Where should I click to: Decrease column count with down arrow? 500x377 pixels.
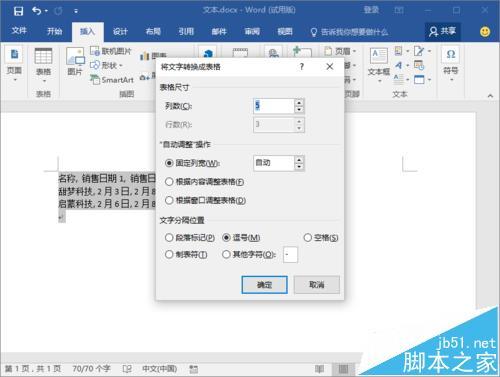[299, 110]
